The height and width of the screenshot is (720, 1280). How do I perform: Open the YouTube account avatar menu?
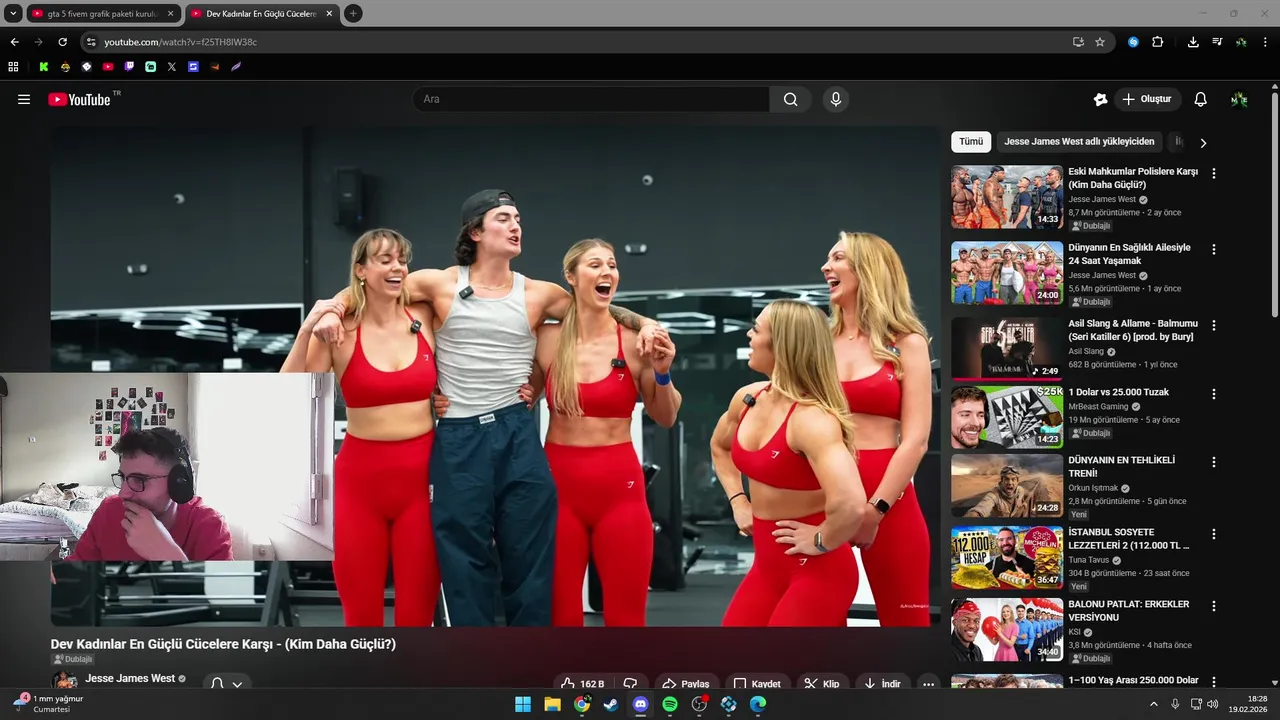pos(1239,99)
